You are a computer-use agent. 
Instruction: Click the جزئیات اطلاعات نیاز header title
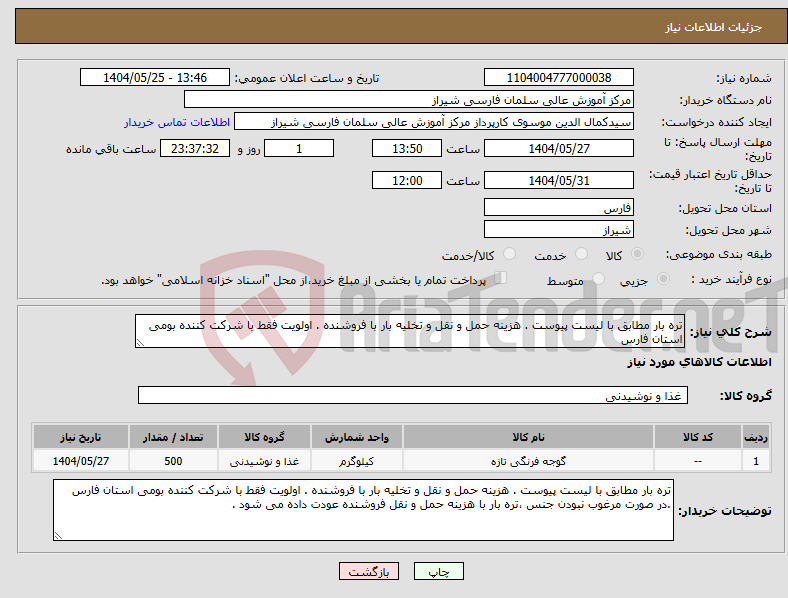pyautogui.click(x=714, y=27)
